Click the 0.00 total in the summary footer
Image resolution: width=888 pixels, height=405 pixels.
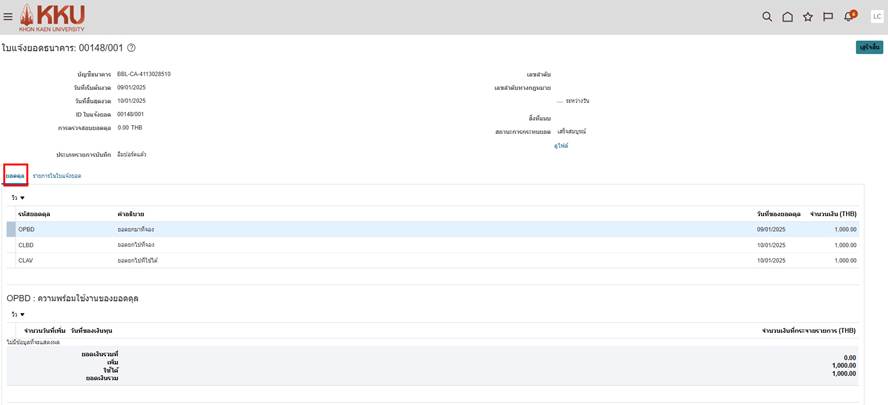[x=849, y=358]
